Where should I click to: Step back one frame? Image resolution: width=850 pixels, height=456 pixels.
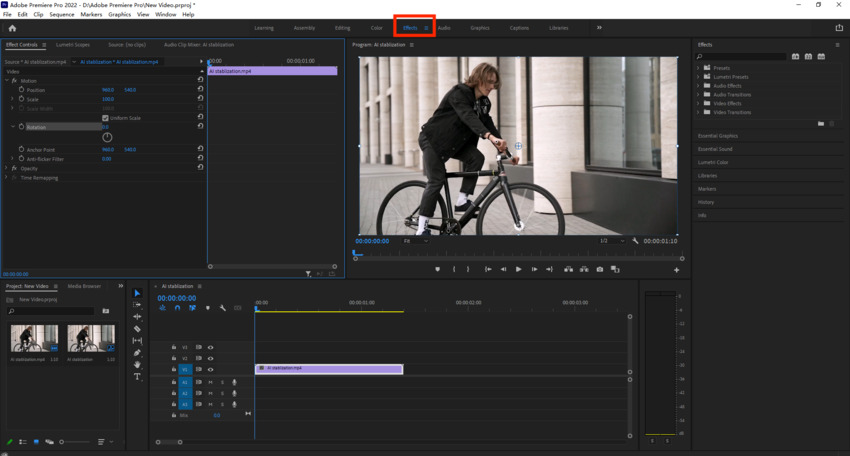[503, 269]
